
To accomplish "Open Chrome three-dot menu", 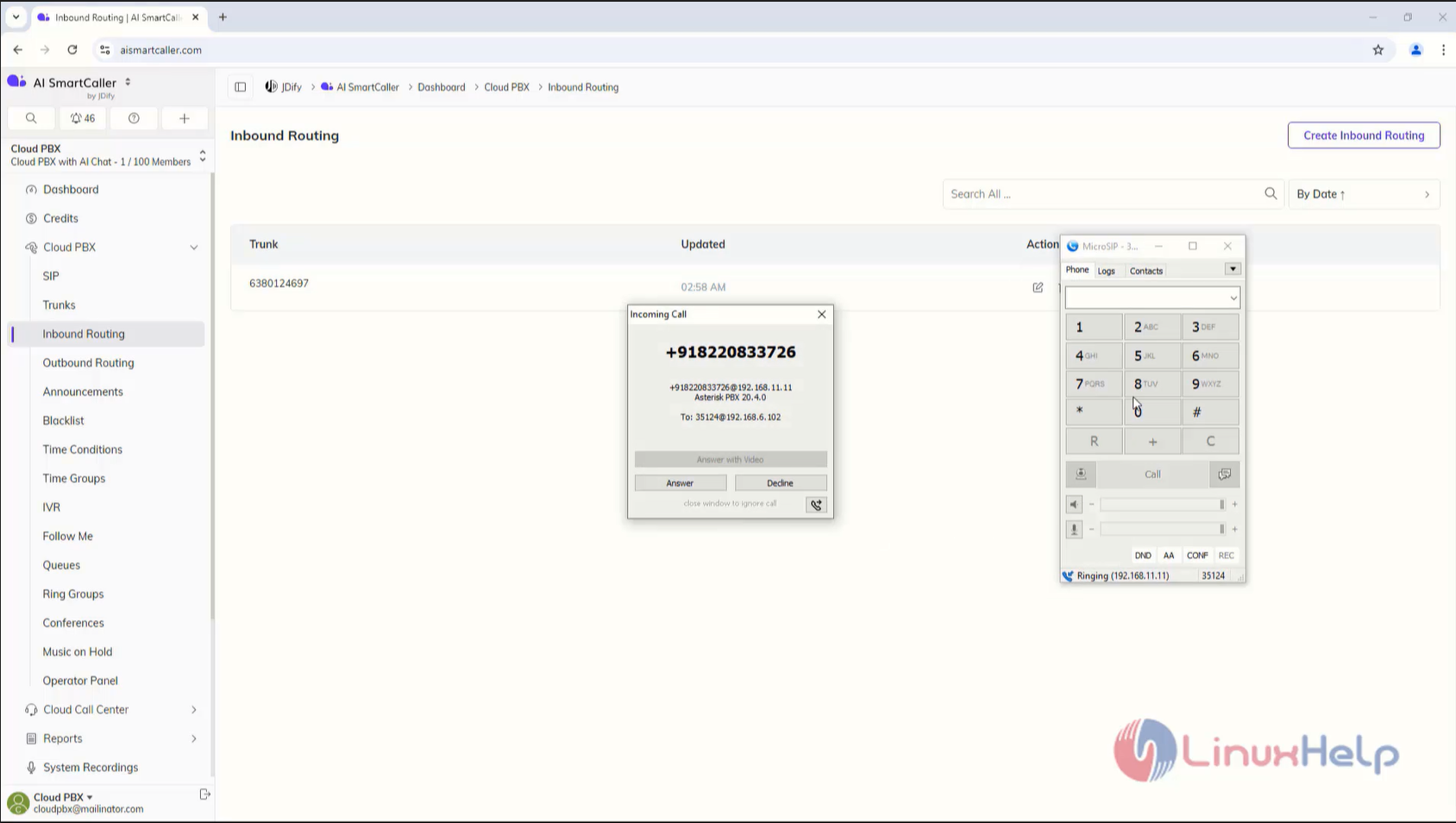I will tap(1443, 50).
